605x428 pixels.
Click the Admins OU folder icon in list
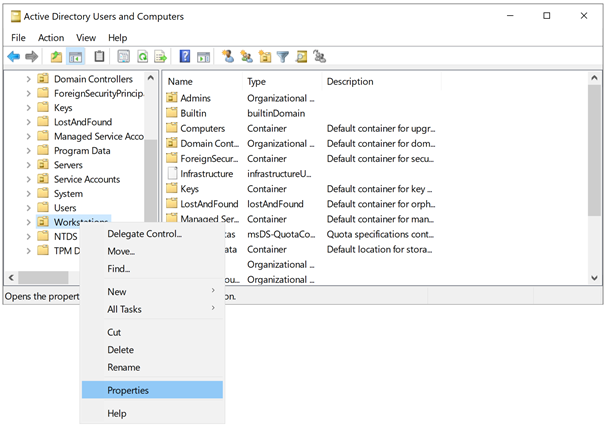pyautogui.click(x=172, y=98)
